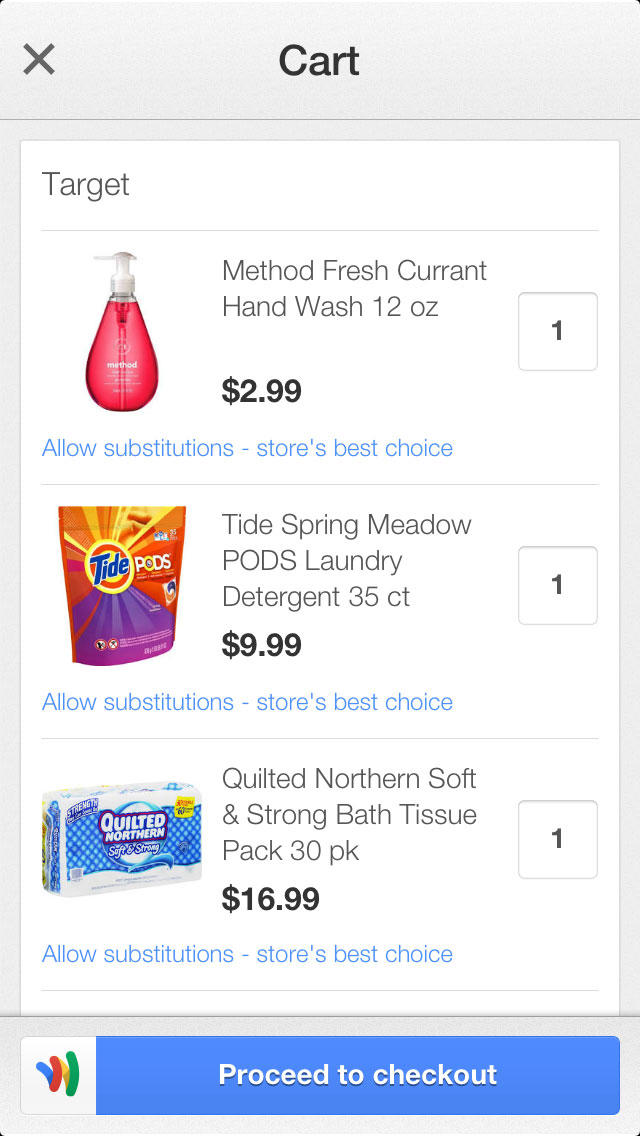The height and width of the screenshot is (1136, 640).
Task: Select the Quilted Northern quantity field
Action: pyautogui.click(x=557, y=839)
